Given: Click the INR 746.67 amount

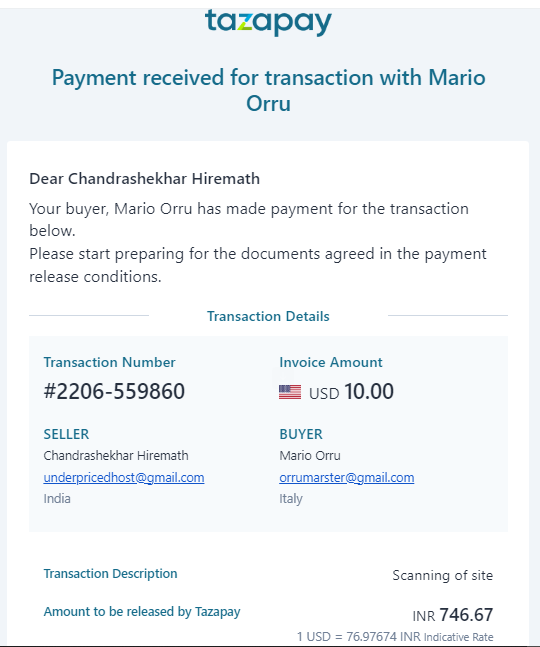Looking at the screenshot, I should click(x=453, y=615).
